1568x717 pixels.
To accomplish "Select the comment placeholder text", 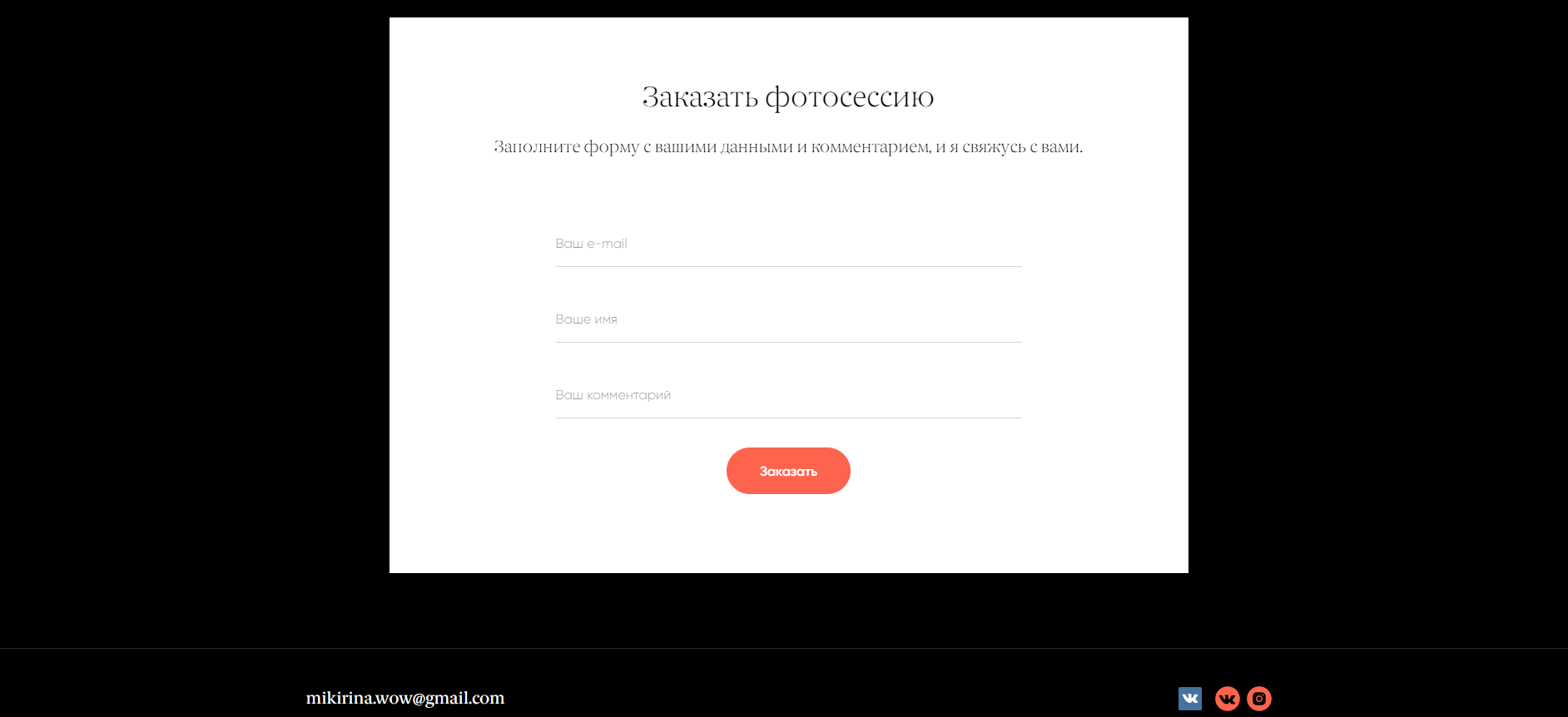I will point(613,395).
